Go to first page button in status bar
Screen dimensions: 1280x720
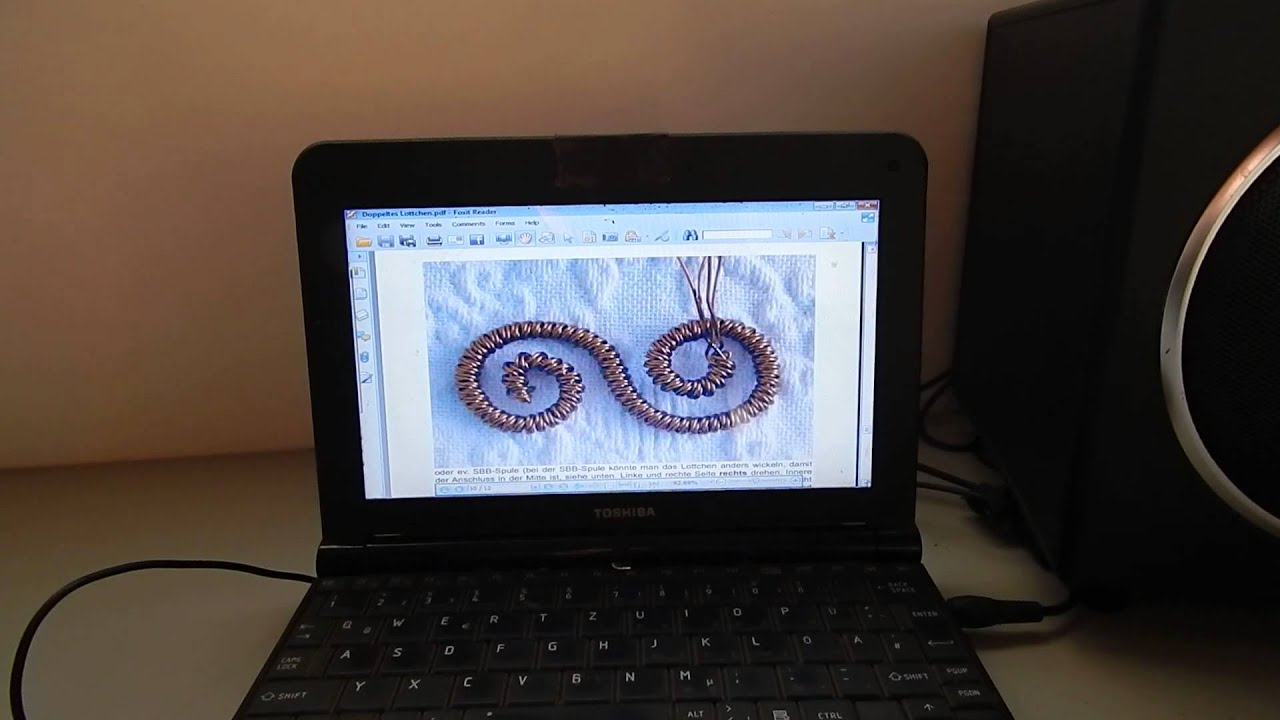click(x=444, y=489)
